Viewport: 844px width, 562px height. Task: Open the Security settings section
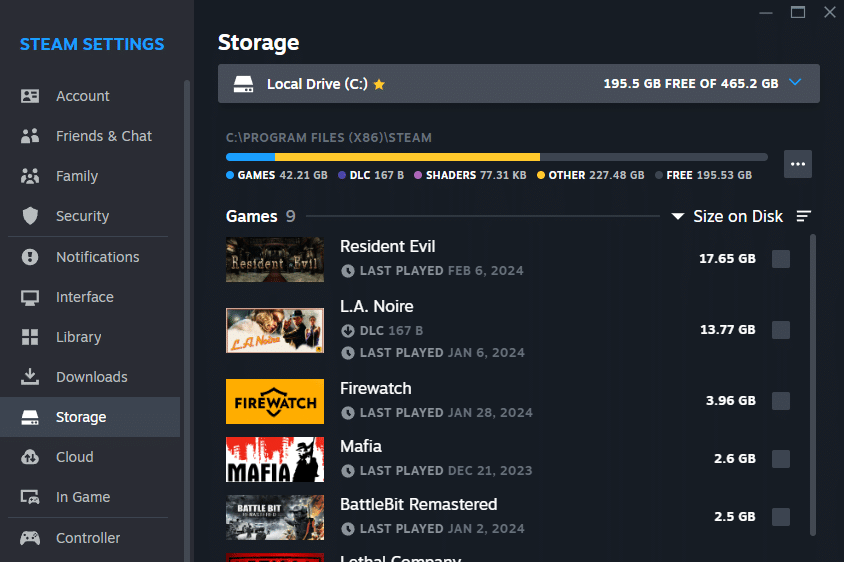pos(90,216)
